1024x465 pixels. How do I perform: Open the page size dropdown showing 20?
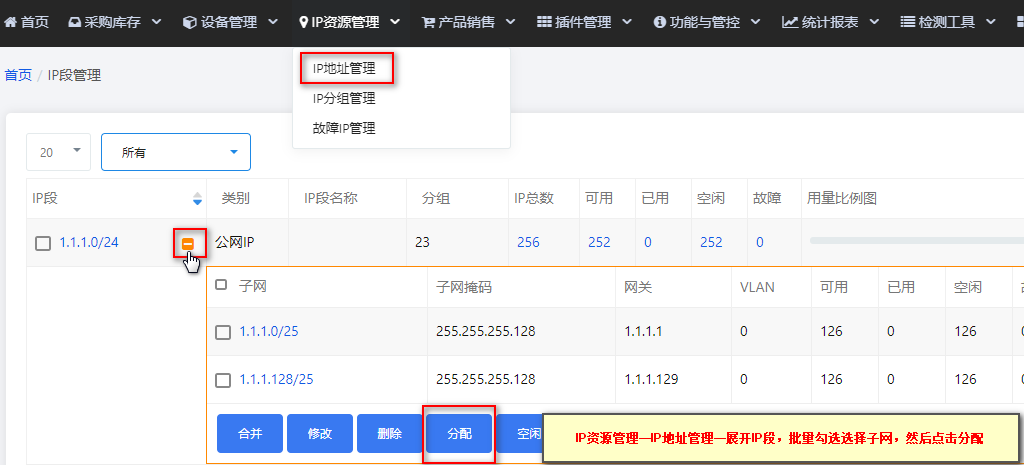pos(58,152)
